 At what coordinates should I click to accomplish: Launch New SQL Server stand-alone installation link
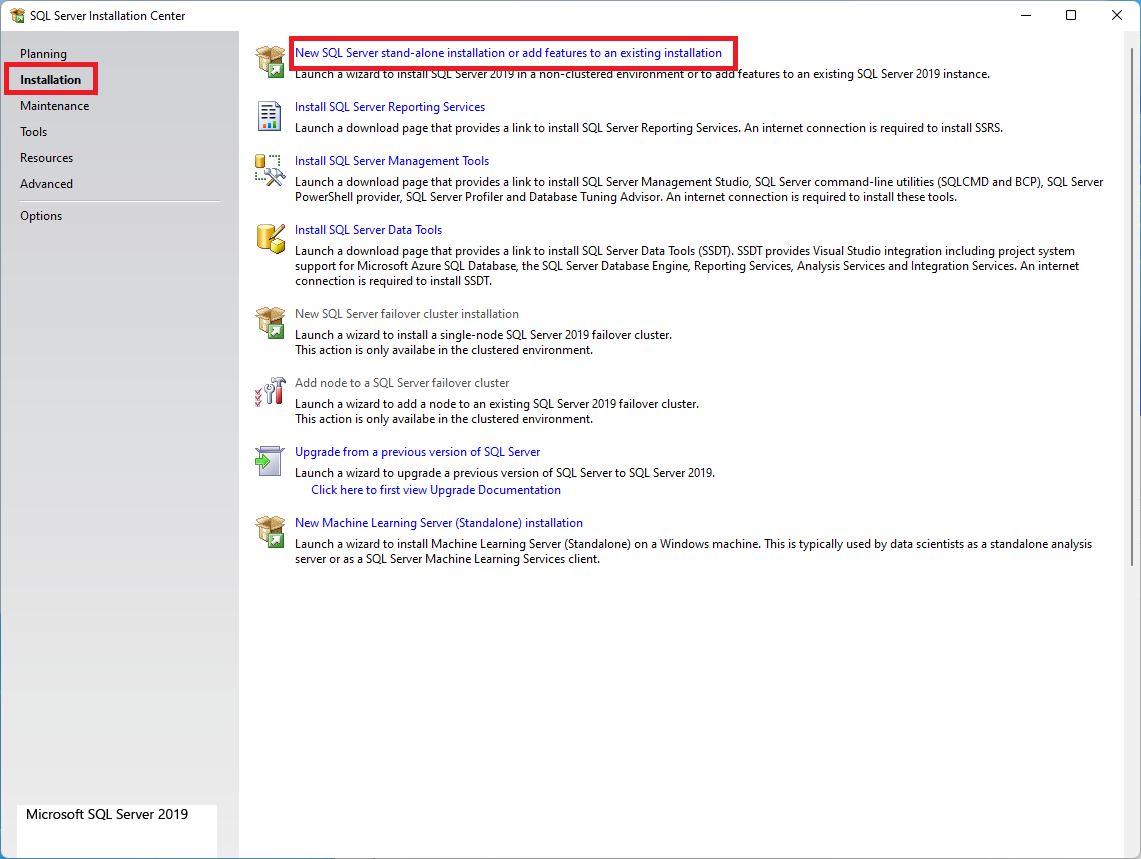(x=508, y=52)
